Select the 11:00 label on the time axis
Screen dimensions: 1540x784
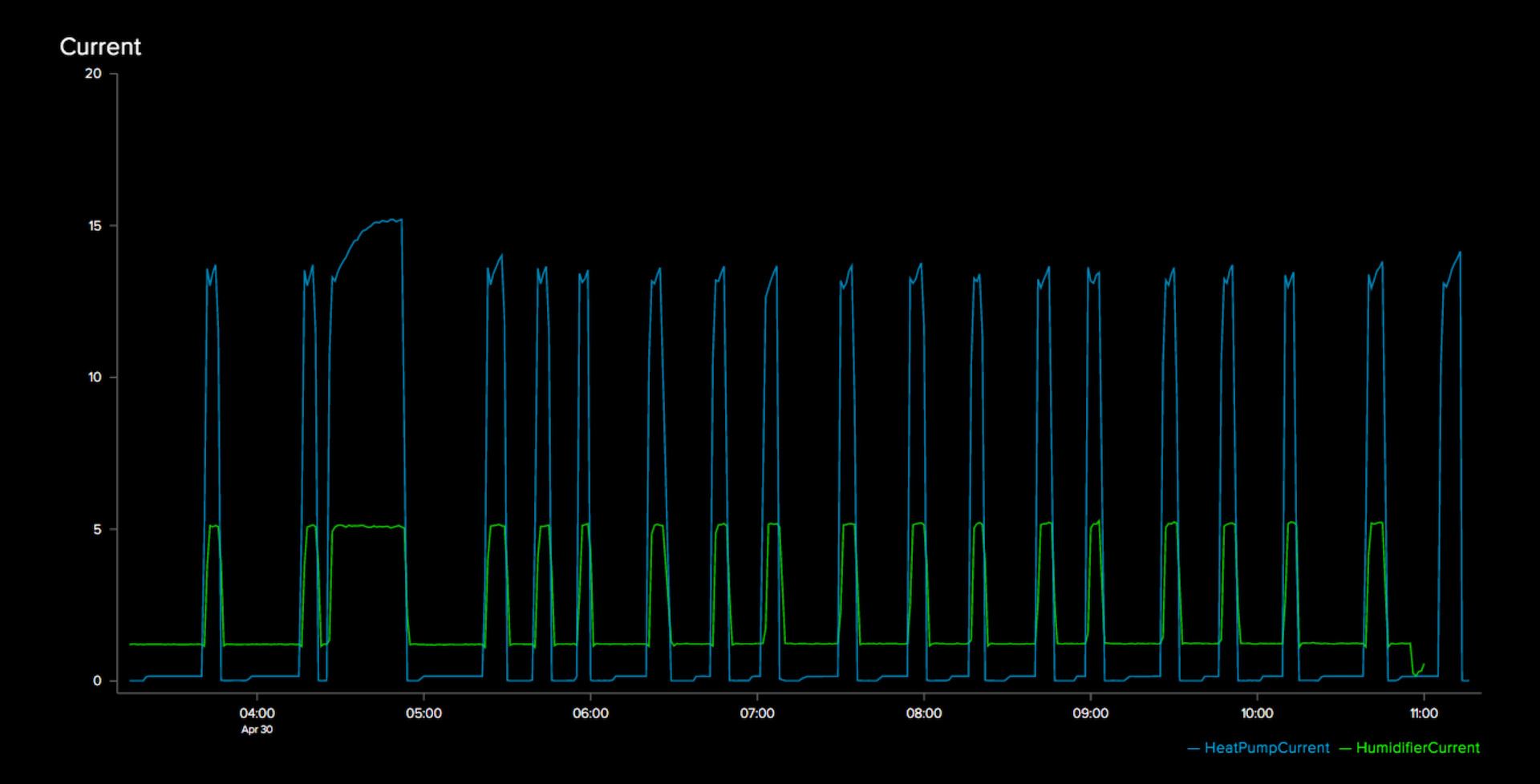[1424, 712]
